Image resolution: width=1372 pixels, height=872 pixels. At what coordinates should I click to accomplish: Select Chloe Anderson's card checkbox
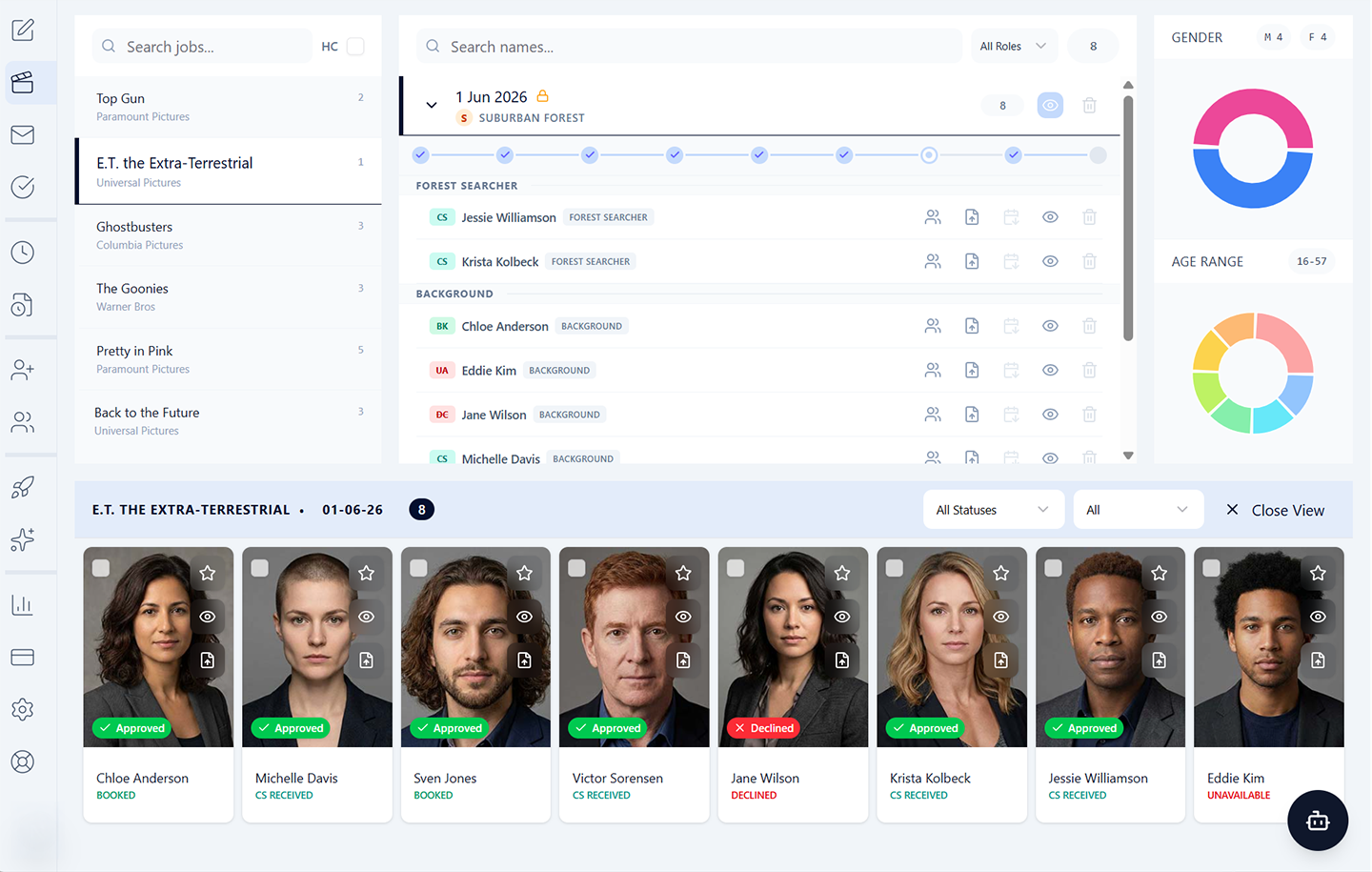tap(101, 568)
